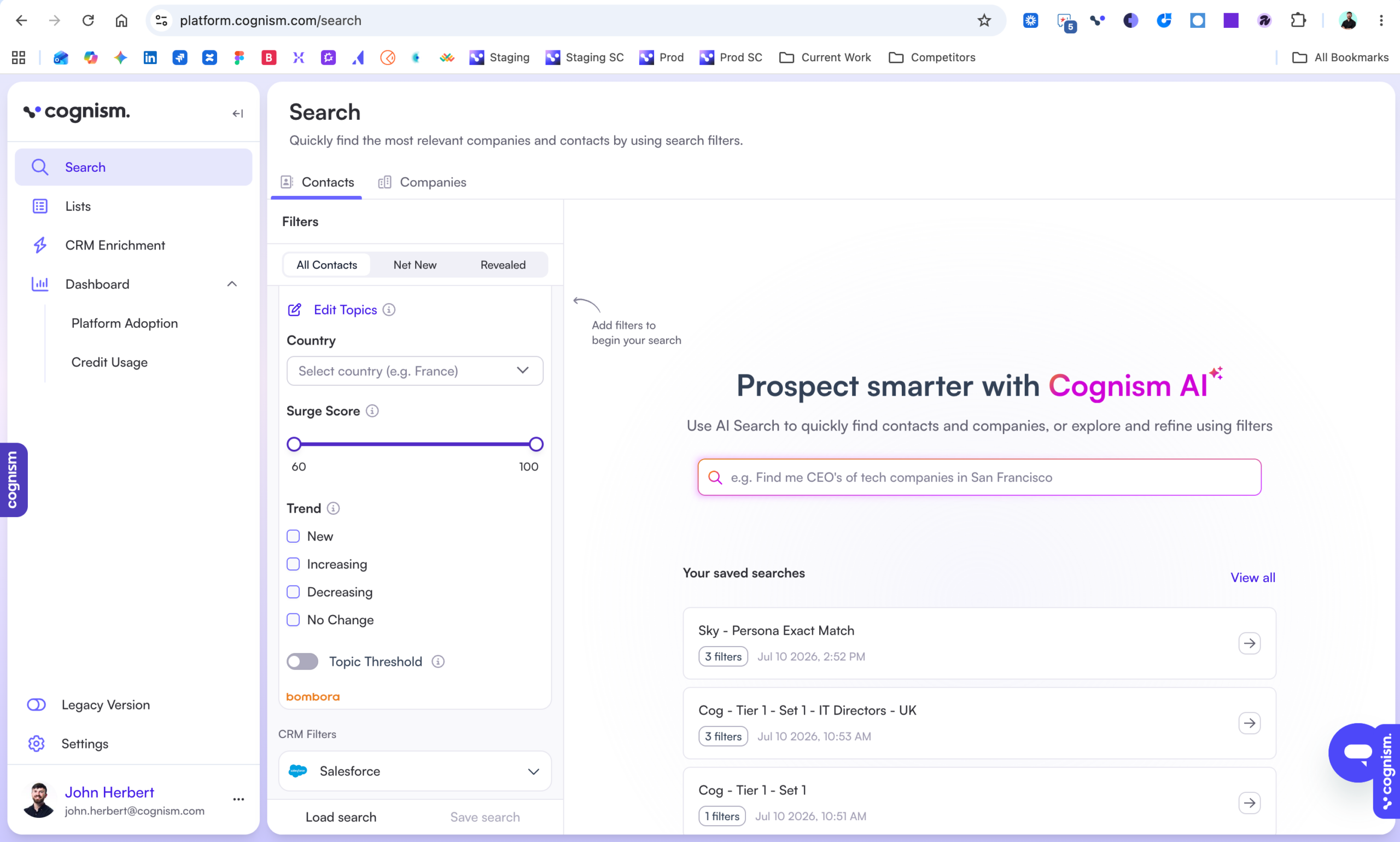Click the AI Search input field
Image resolution: width=1400 pixels, height=842 pixels.
[x=979, y=477]
